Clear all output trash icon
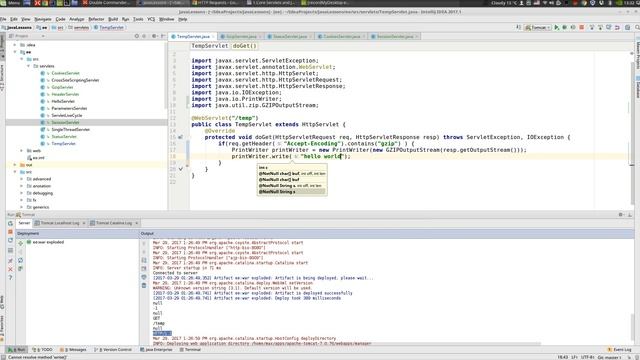Image resolution: width=640 pixels, height=360 pixels. click(144, 285)
